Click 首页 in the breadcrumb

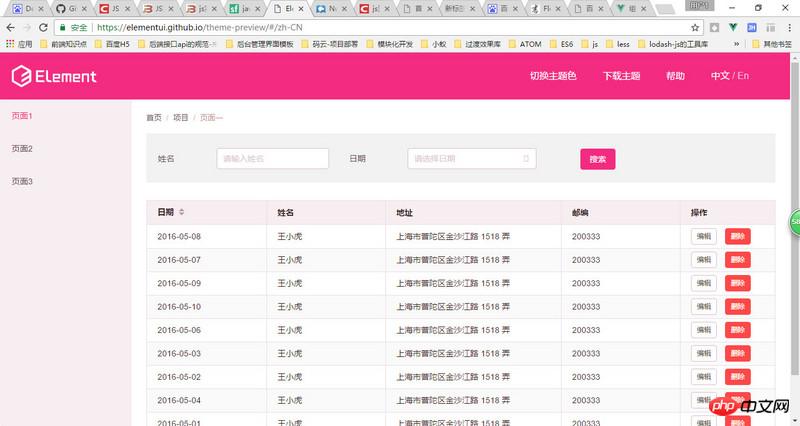(154, 118)
